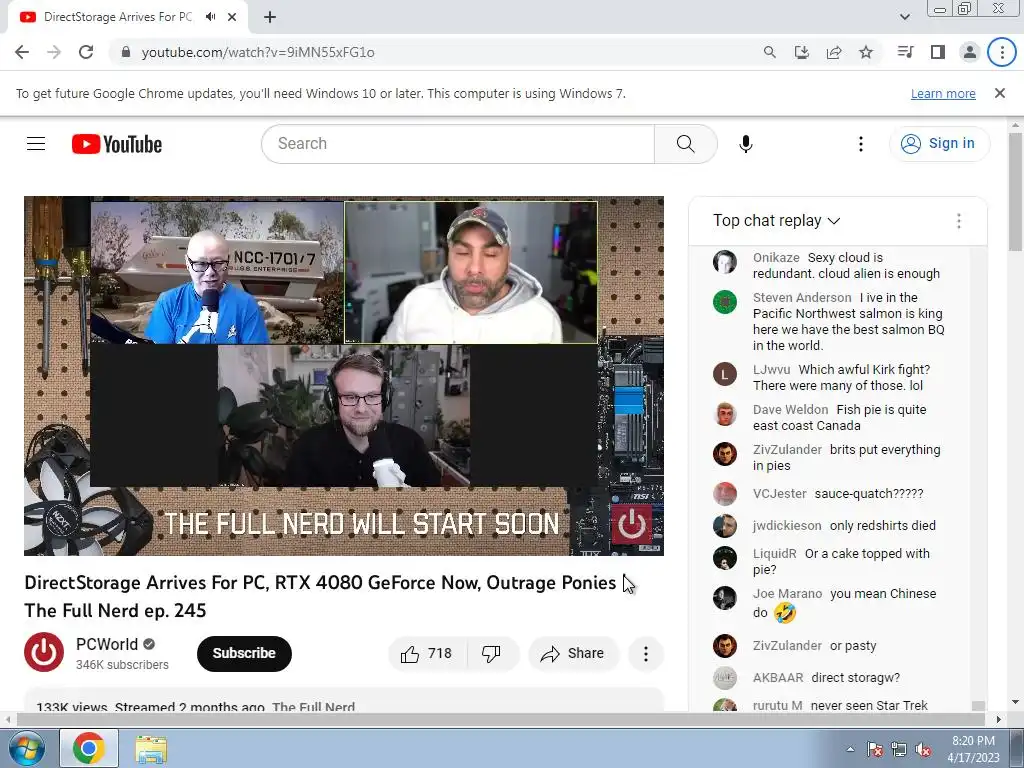Click Dave Weldon's chat message
Image resolution: width=1024 pixels, height=768 pixels.
pyautogui.click(x=839, y=417)
